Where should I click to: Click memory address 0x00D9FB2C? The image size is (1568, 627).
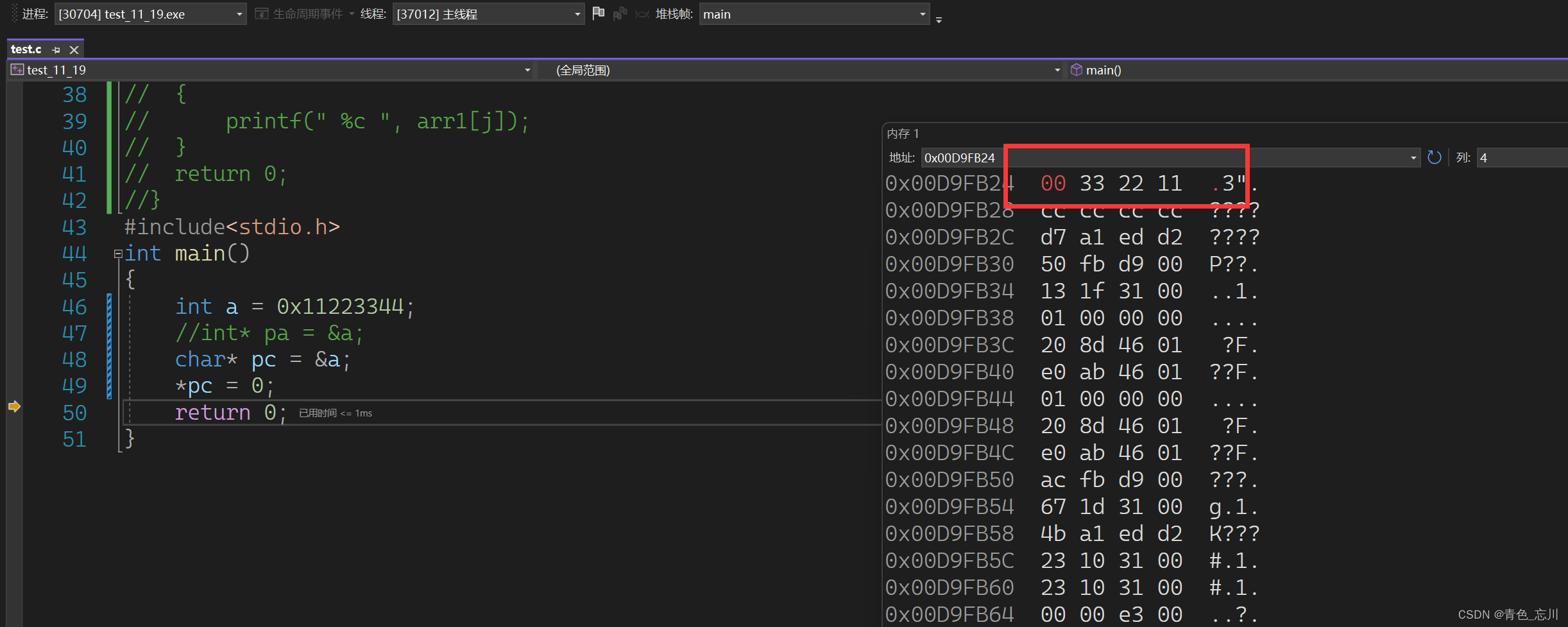pos(950,237)
